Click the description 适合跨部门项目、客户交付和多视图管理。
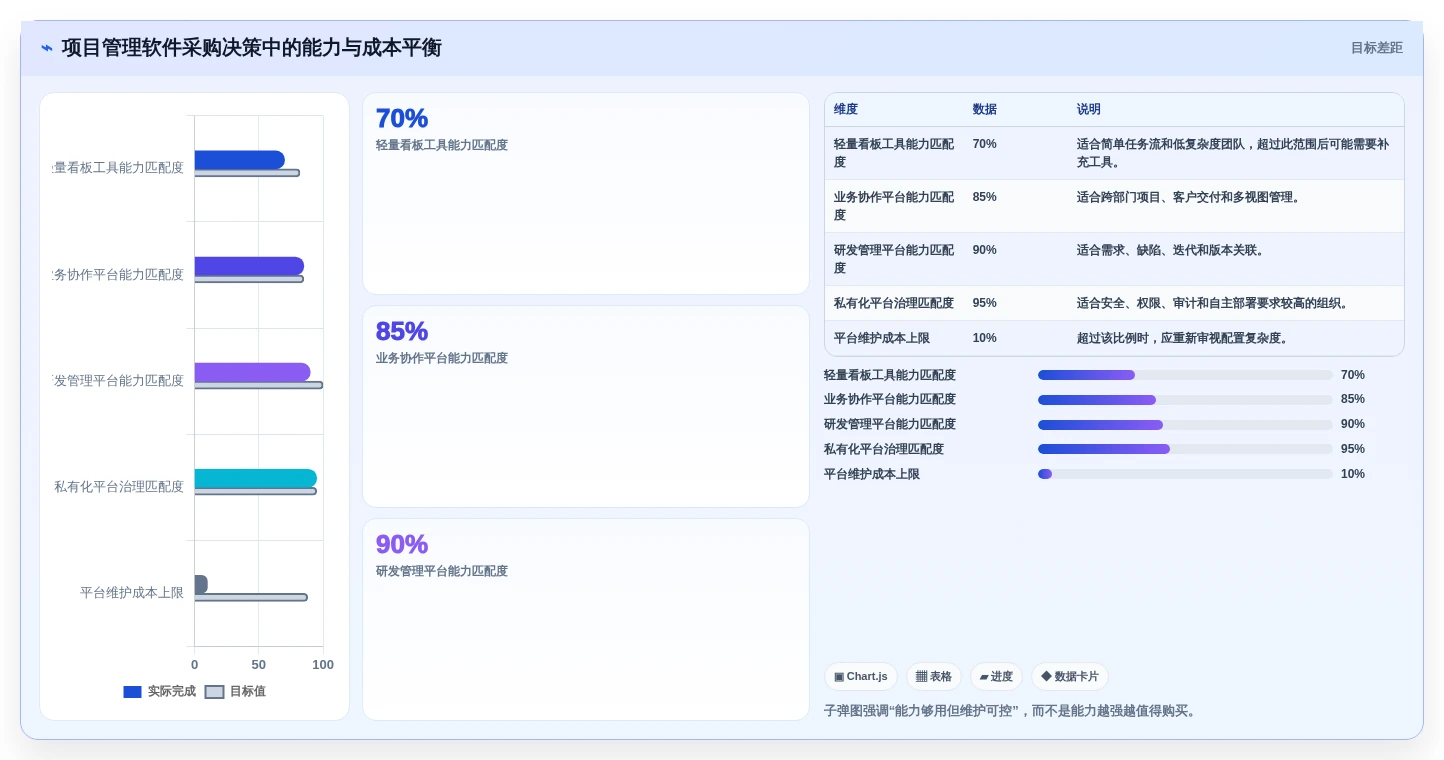The width and height of the screenshot is (1444, 760). click(x=1191, y=197)
